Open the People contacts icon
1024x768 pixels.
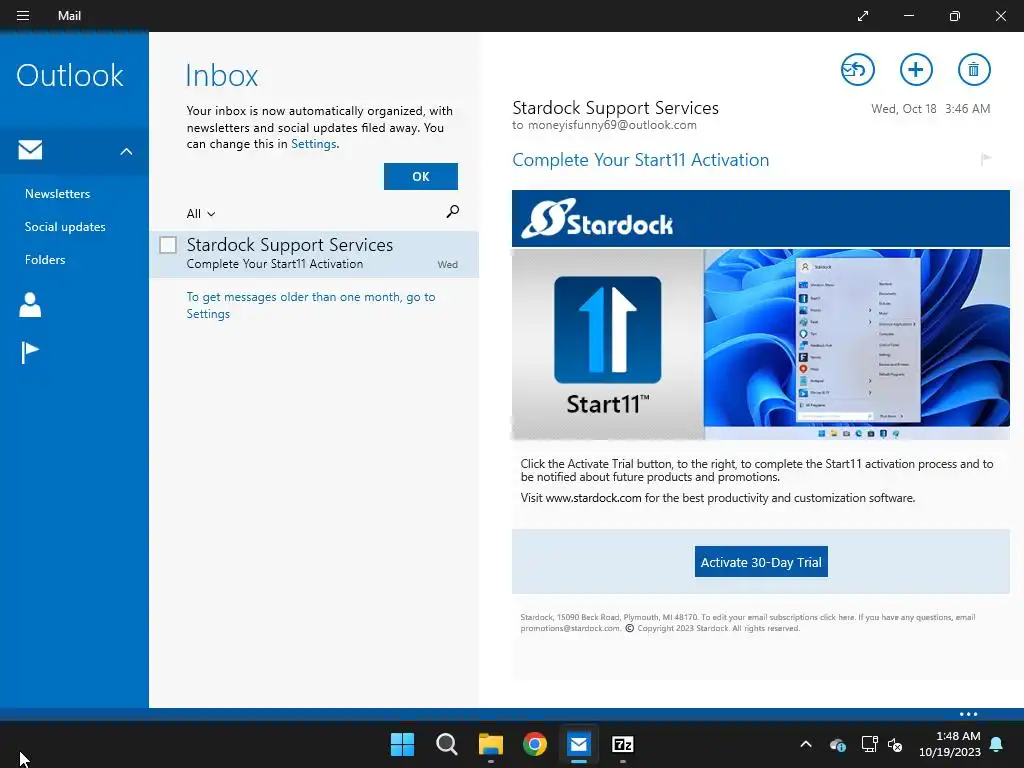pos(30,304)
